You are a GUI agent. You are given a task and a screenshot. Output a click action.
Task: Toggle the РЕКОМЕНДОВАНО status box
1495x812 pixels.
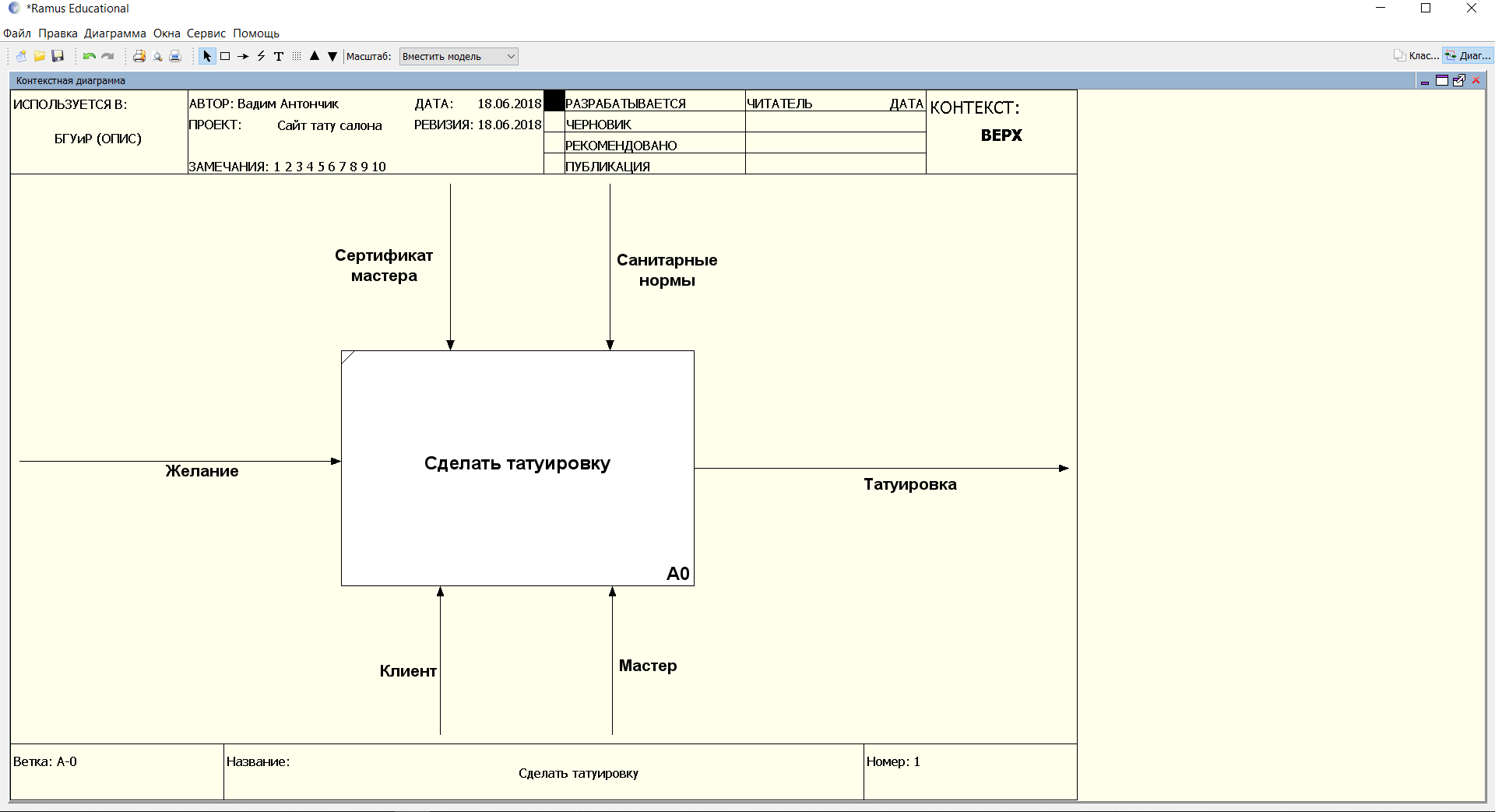click(554, 143)
